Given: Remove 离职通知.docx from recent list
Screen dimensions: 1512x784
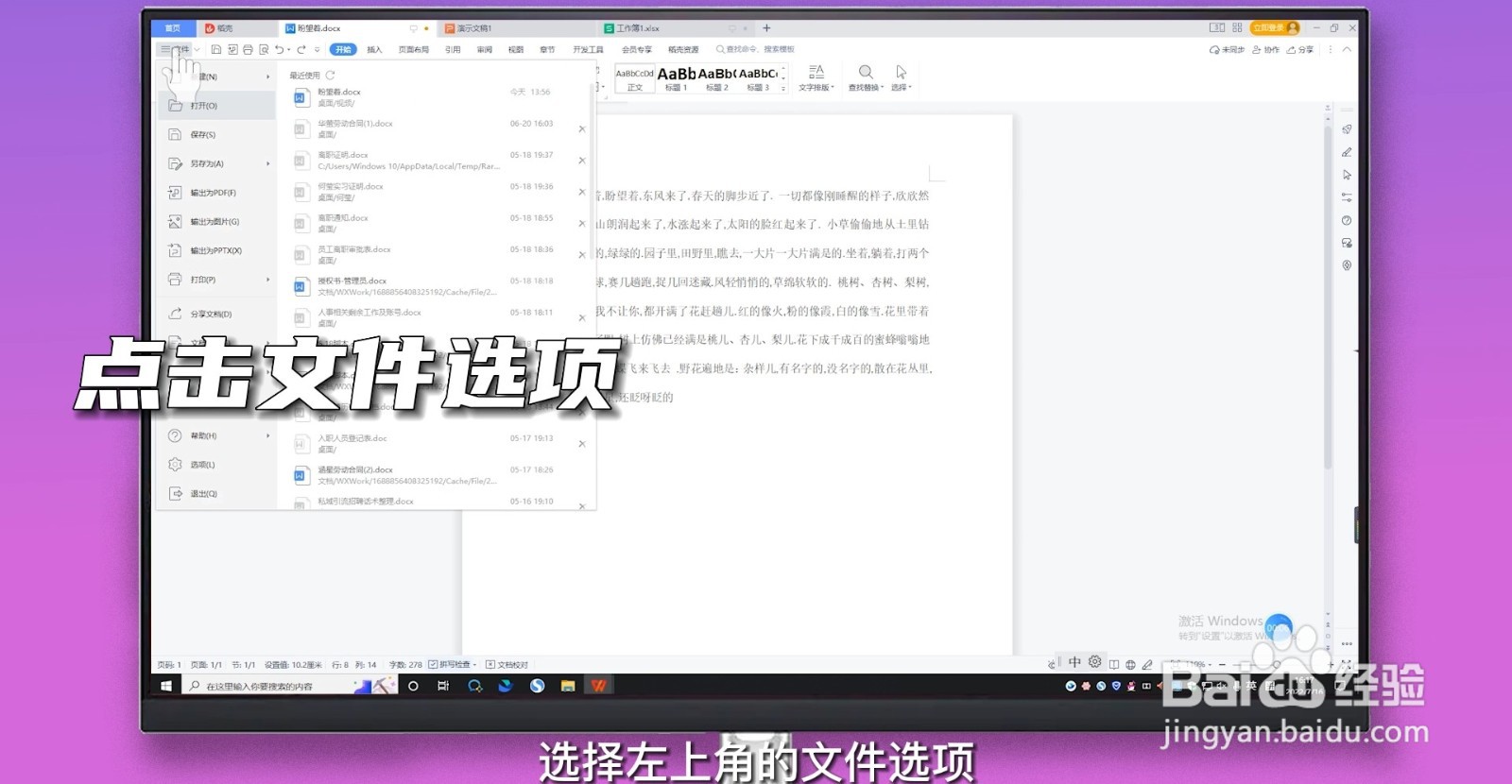Looking at the screenshot, I should [x=582, y=224].
